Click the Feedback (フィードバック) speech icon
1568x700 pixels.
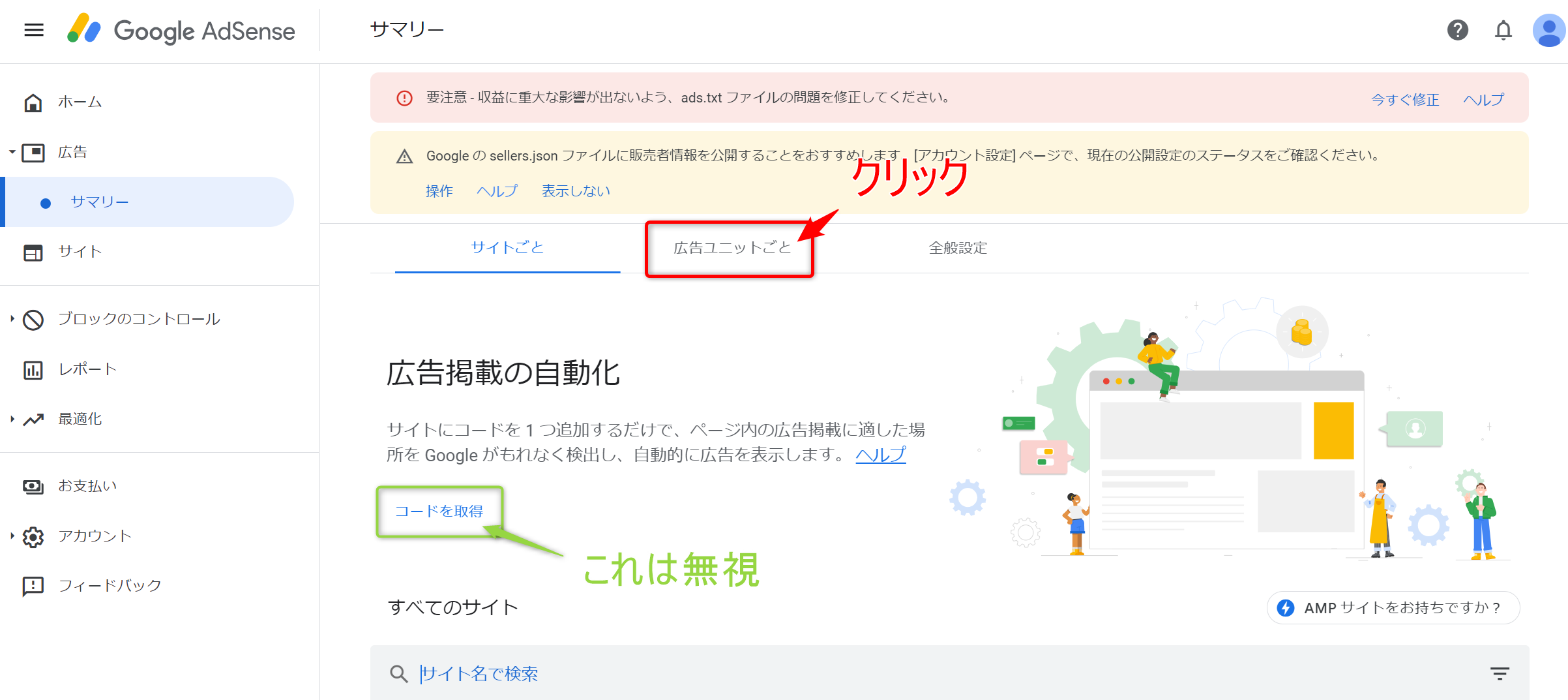tap(33, 586)
